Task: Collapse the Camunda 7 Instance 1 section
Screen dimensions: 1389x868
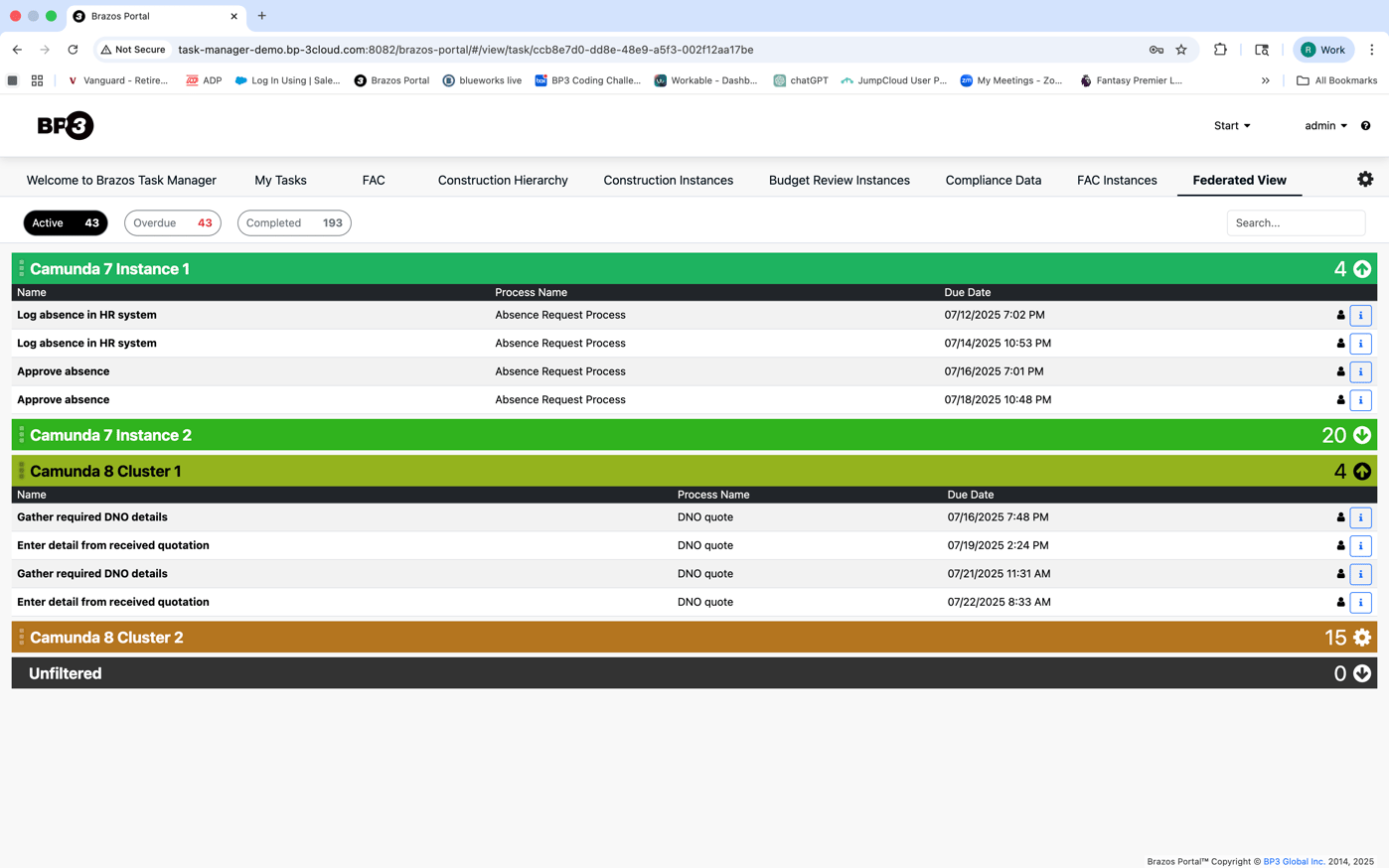Action: click(x=1361, y=268)
